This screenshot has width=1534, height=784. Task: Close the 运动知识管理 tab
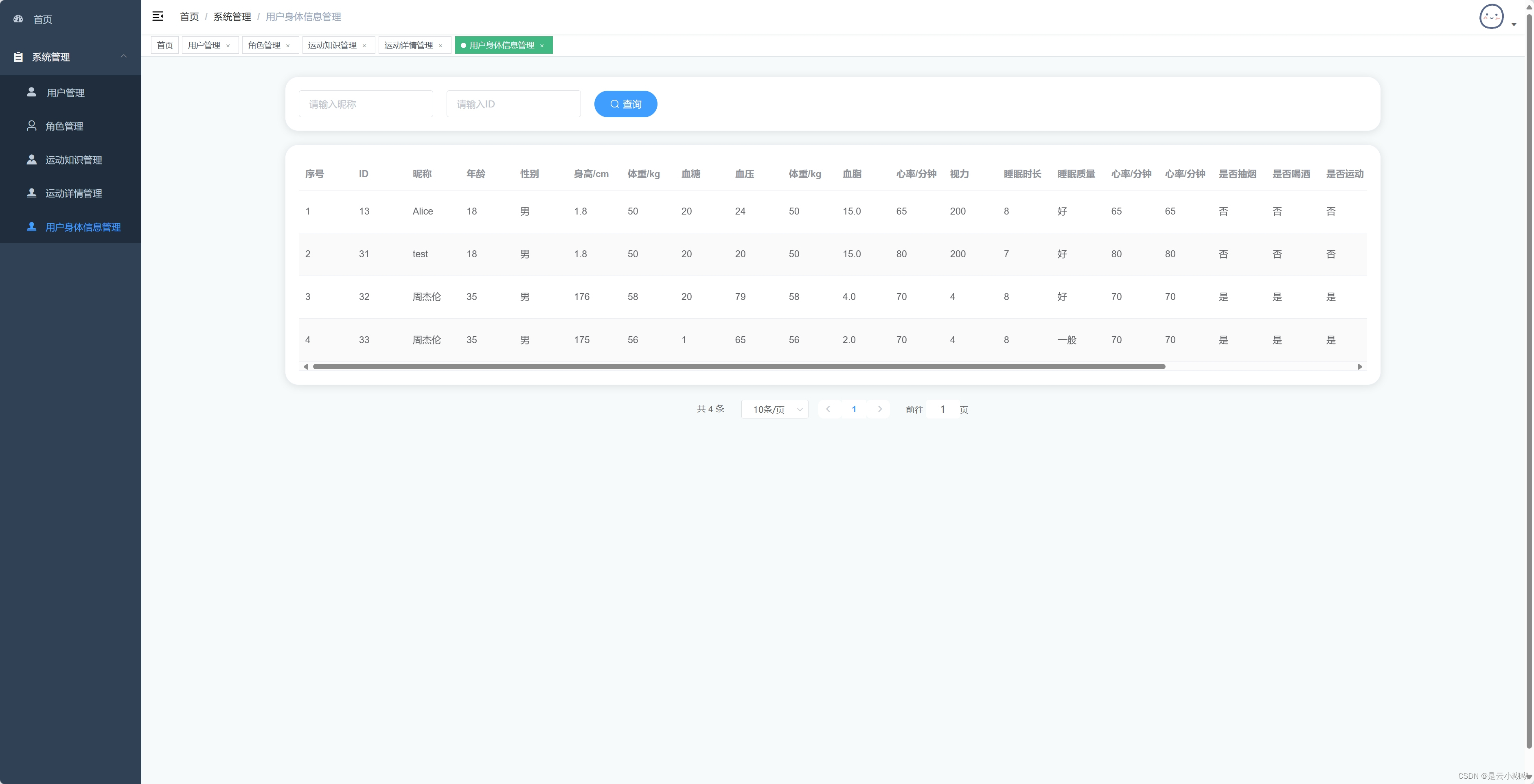click(x=364, y=46)
